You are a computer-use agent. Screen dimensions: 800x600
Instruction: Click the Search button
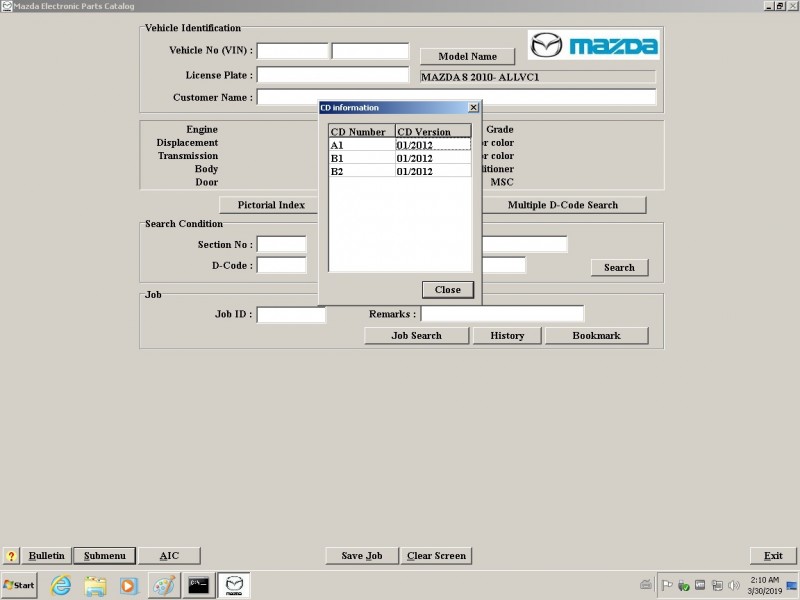619,267
